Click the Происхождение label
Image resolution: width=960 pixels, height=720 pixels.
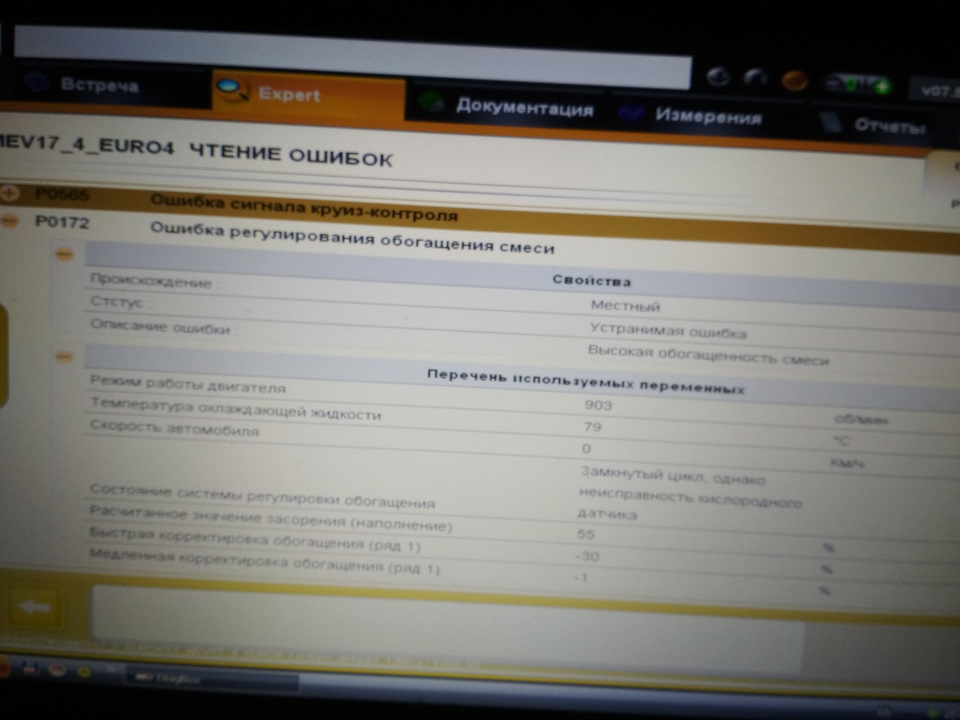(x=151, y=282)
